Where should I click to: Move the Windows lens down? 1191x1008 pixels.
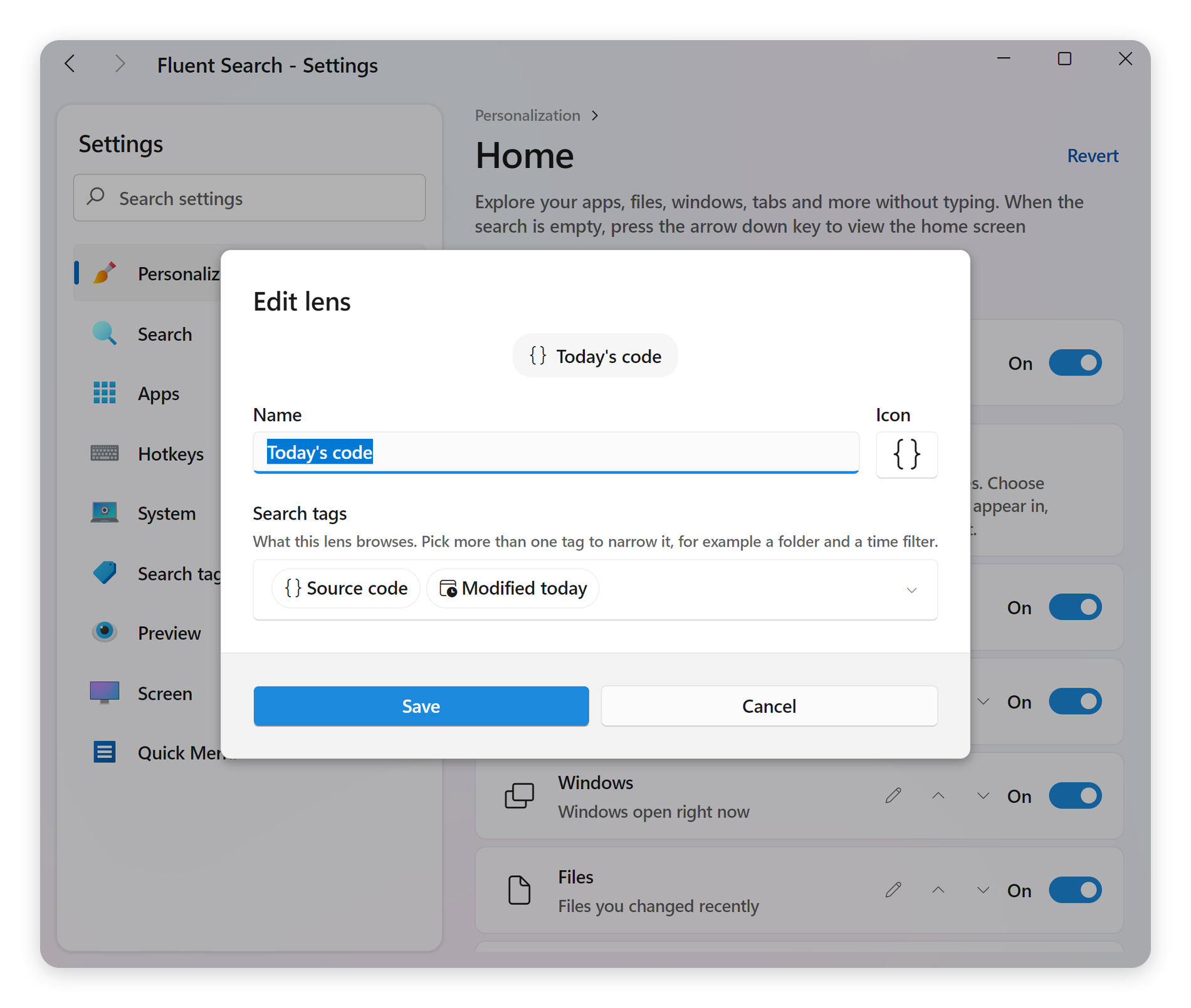point(983,795)
